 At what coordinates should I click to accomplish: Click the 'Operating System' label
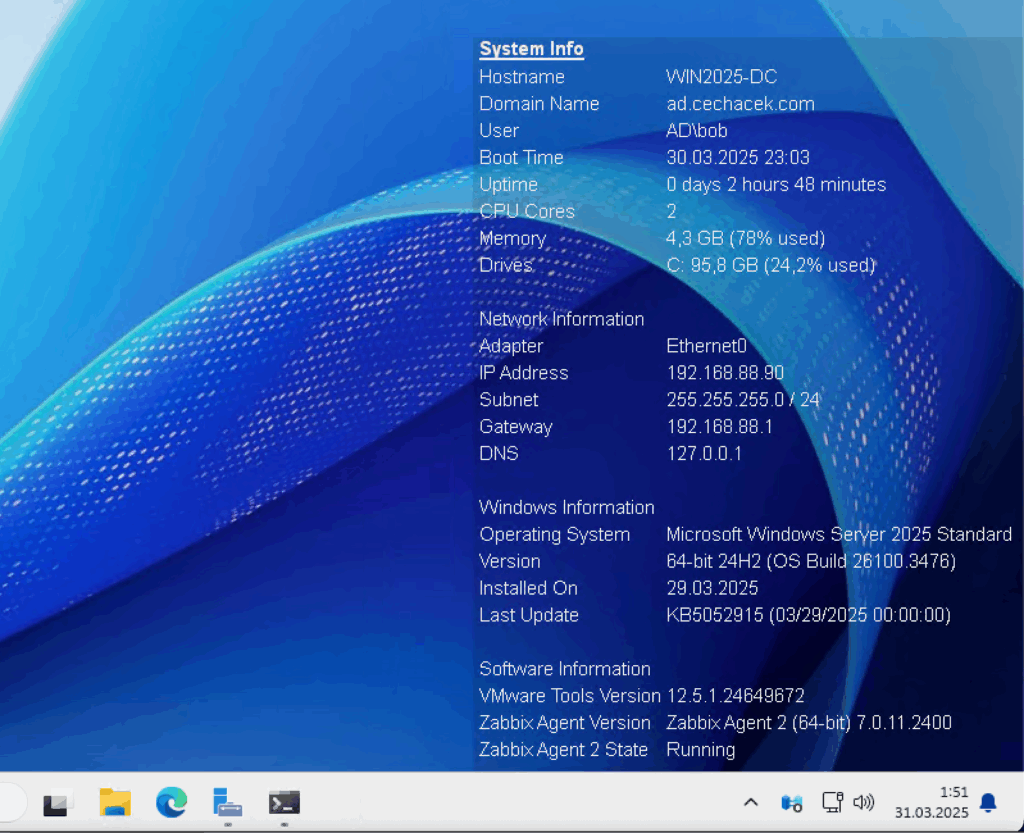(x=554, y=535)
